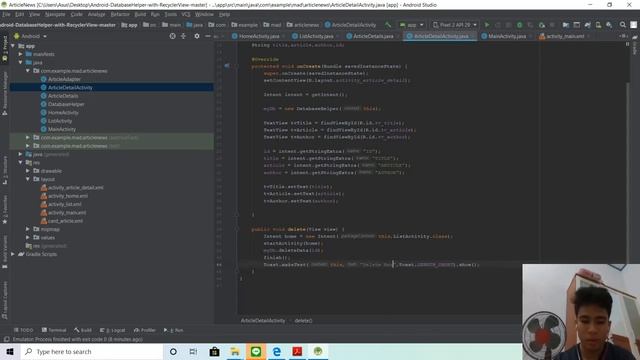Run the app with the green play icon
Viewport: 640px width, 360px height.
coord(487,25)
